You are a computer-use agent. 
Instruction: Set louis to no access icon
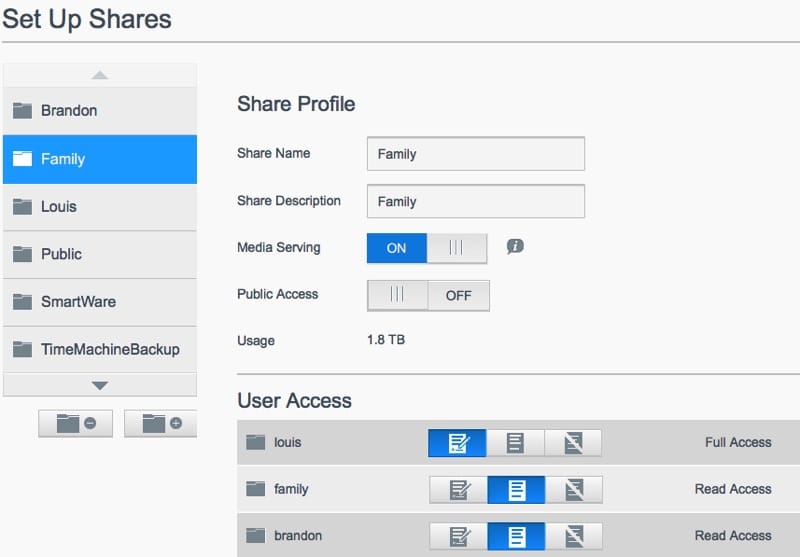pos(573,443)
